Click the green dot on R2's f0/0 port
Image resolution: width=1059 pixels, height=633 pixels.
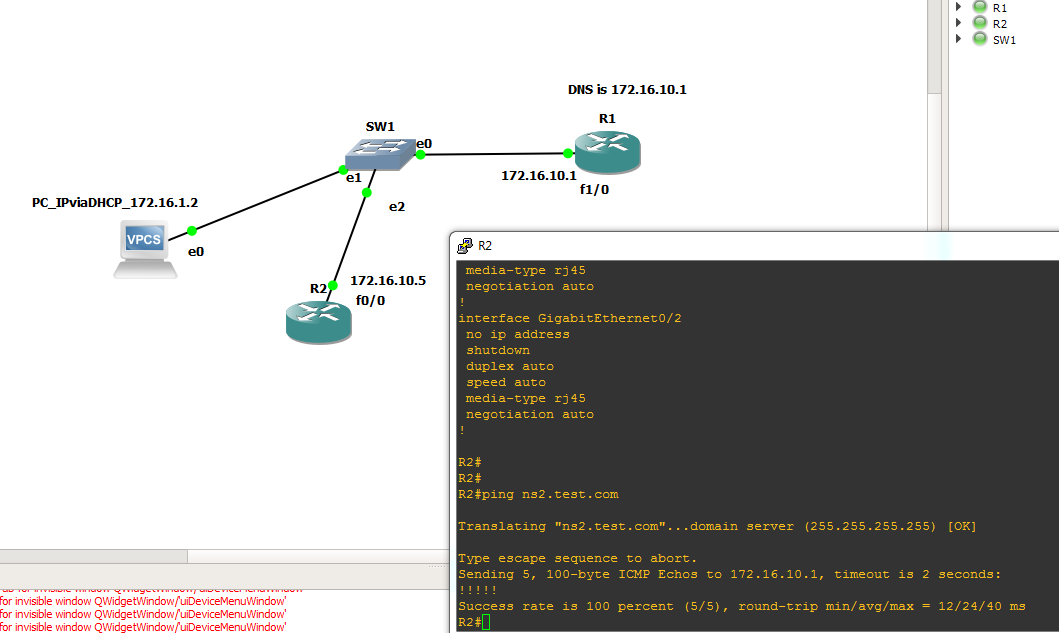331,286
